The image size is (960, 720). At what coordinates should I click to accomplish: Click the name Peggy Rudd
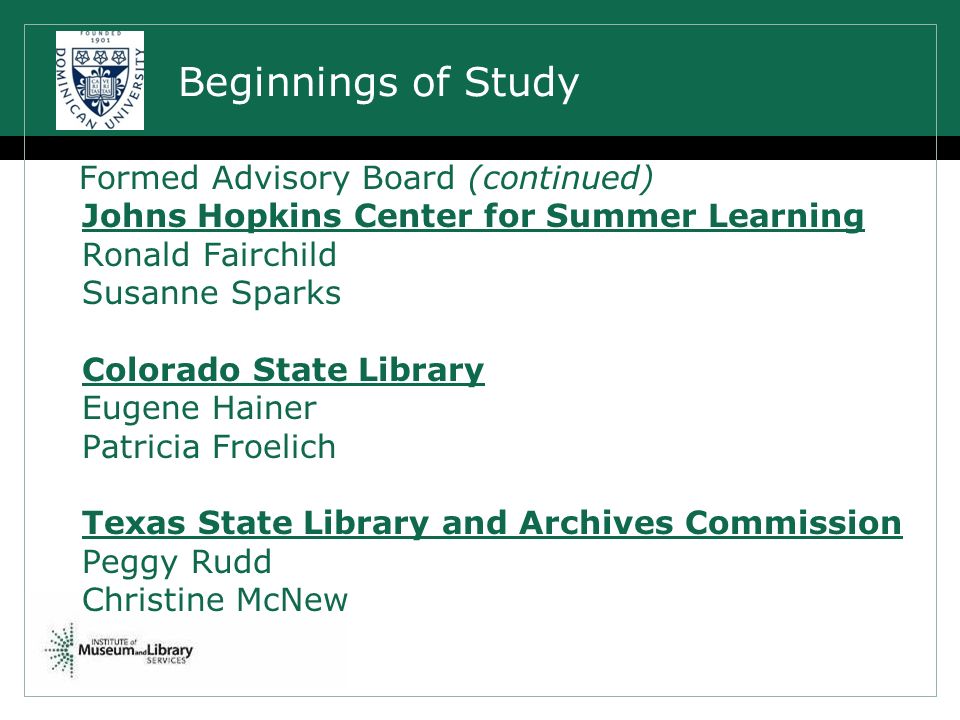176,563
